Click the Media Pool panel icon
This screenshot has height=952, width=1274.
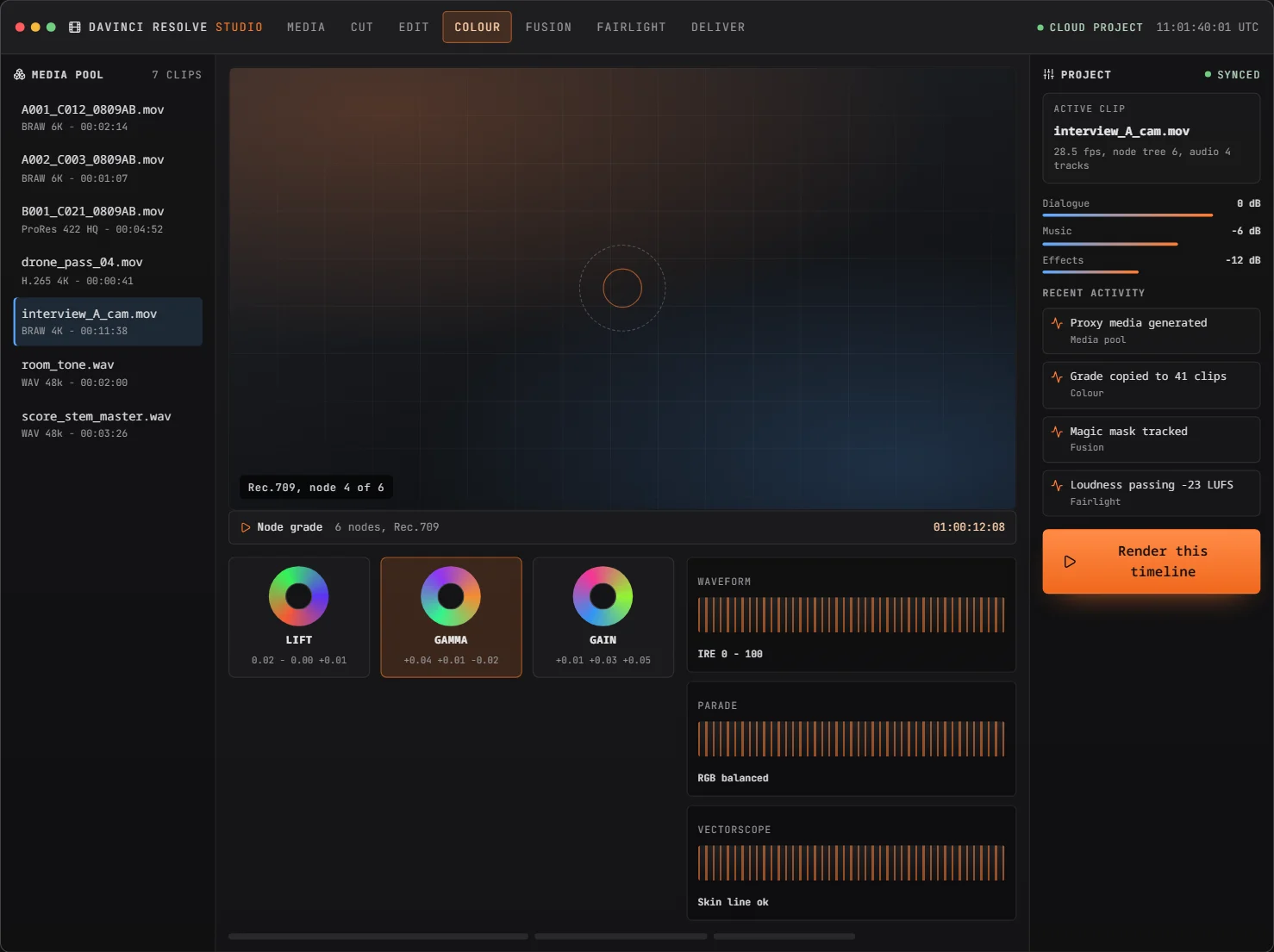pyautogui.click(x=19, y=75)
